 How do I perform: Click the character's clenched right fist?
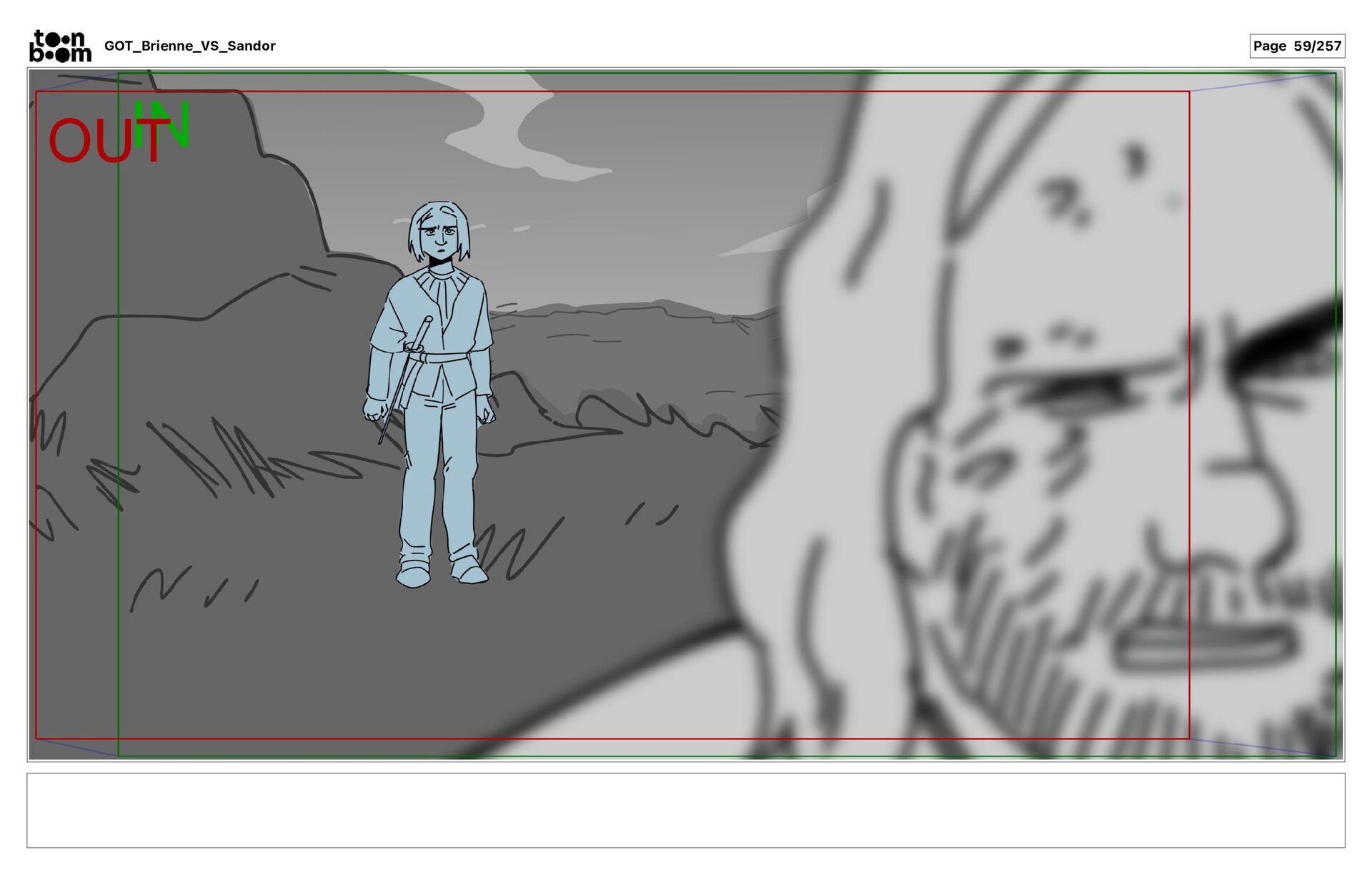pyautogui.click(x=373, y=410)
